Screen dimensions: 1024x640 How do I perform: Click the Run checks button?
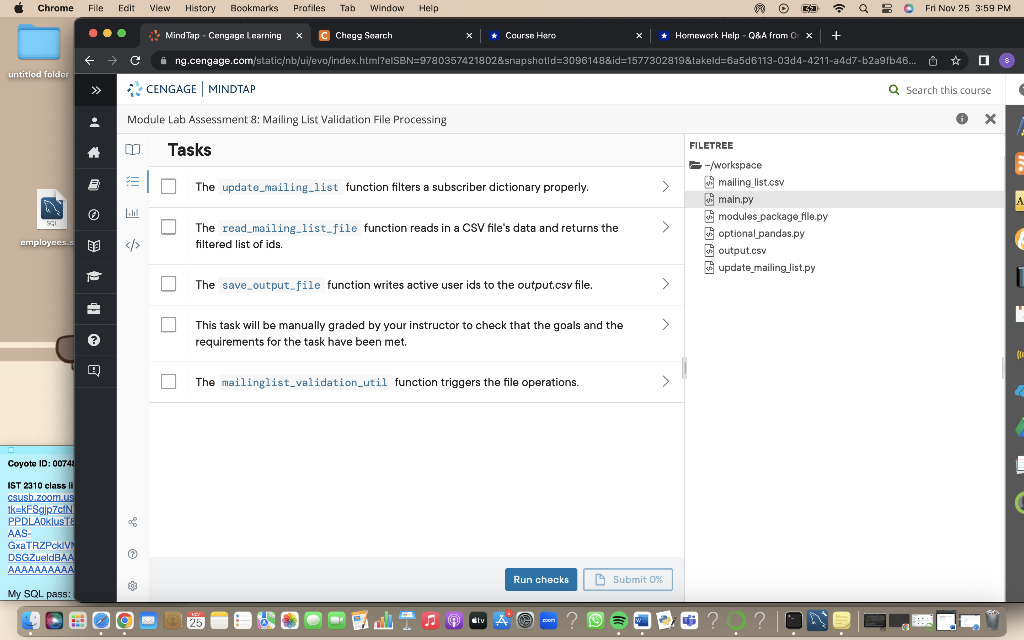coord(540,579)
